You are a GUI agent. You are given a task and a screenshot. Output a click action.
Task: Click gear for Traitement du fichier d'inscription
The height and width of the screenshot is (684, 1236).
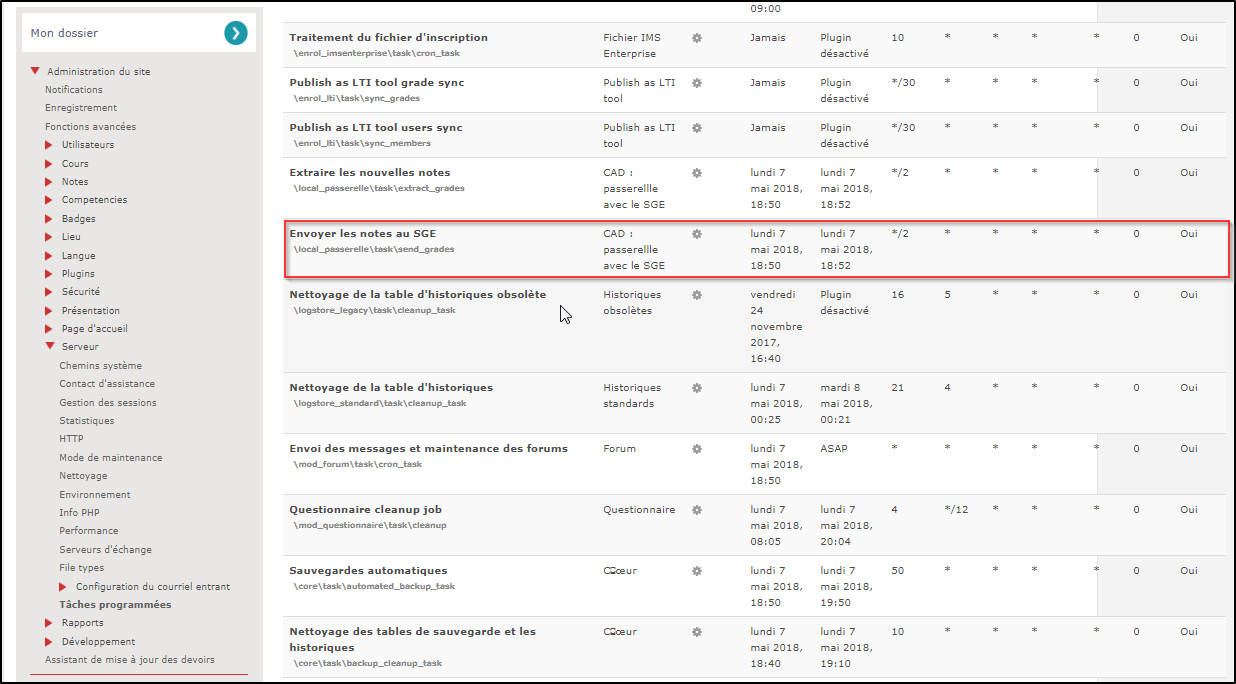(697, 38)
